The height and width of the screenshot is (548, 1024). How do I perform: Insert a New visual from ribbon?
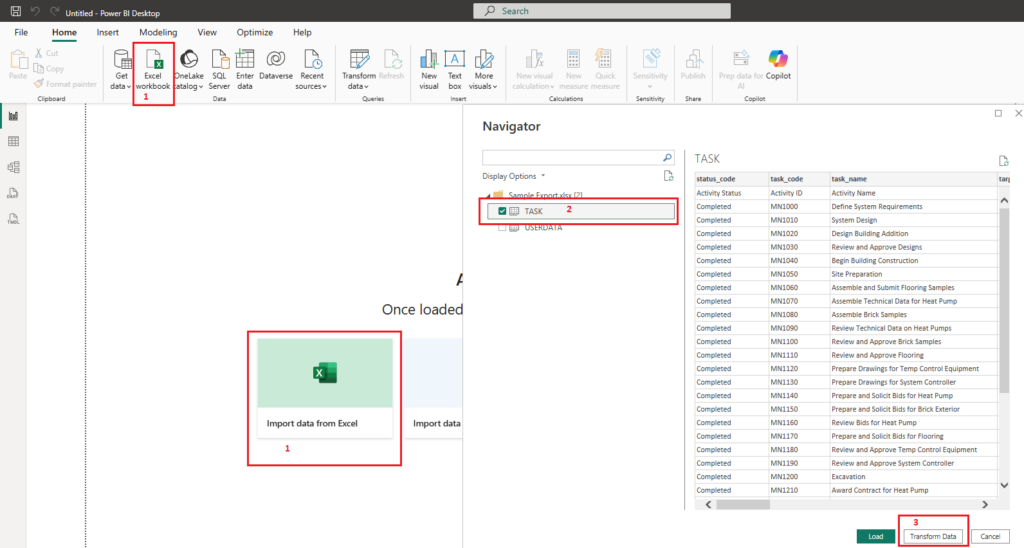click(429, 70)
